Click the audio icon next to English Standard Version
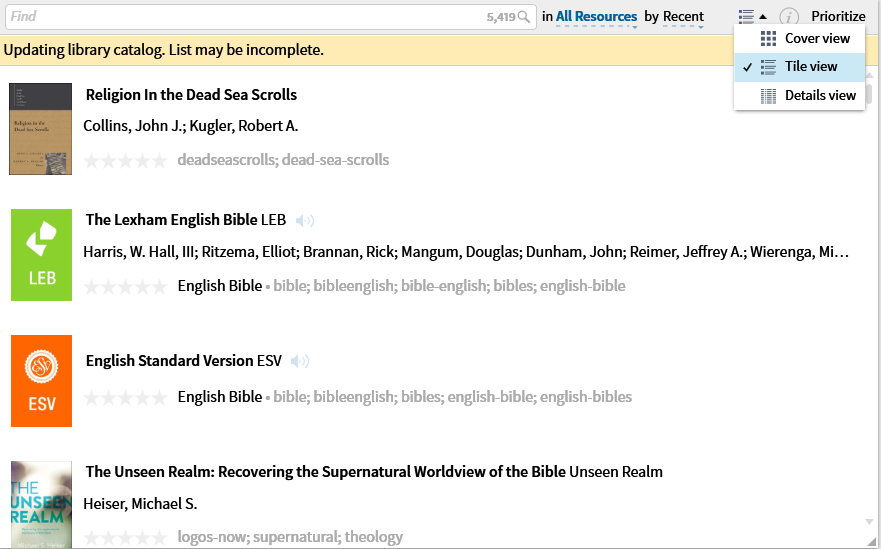Viewport: 881px width, 549px height. coord(300,361)
